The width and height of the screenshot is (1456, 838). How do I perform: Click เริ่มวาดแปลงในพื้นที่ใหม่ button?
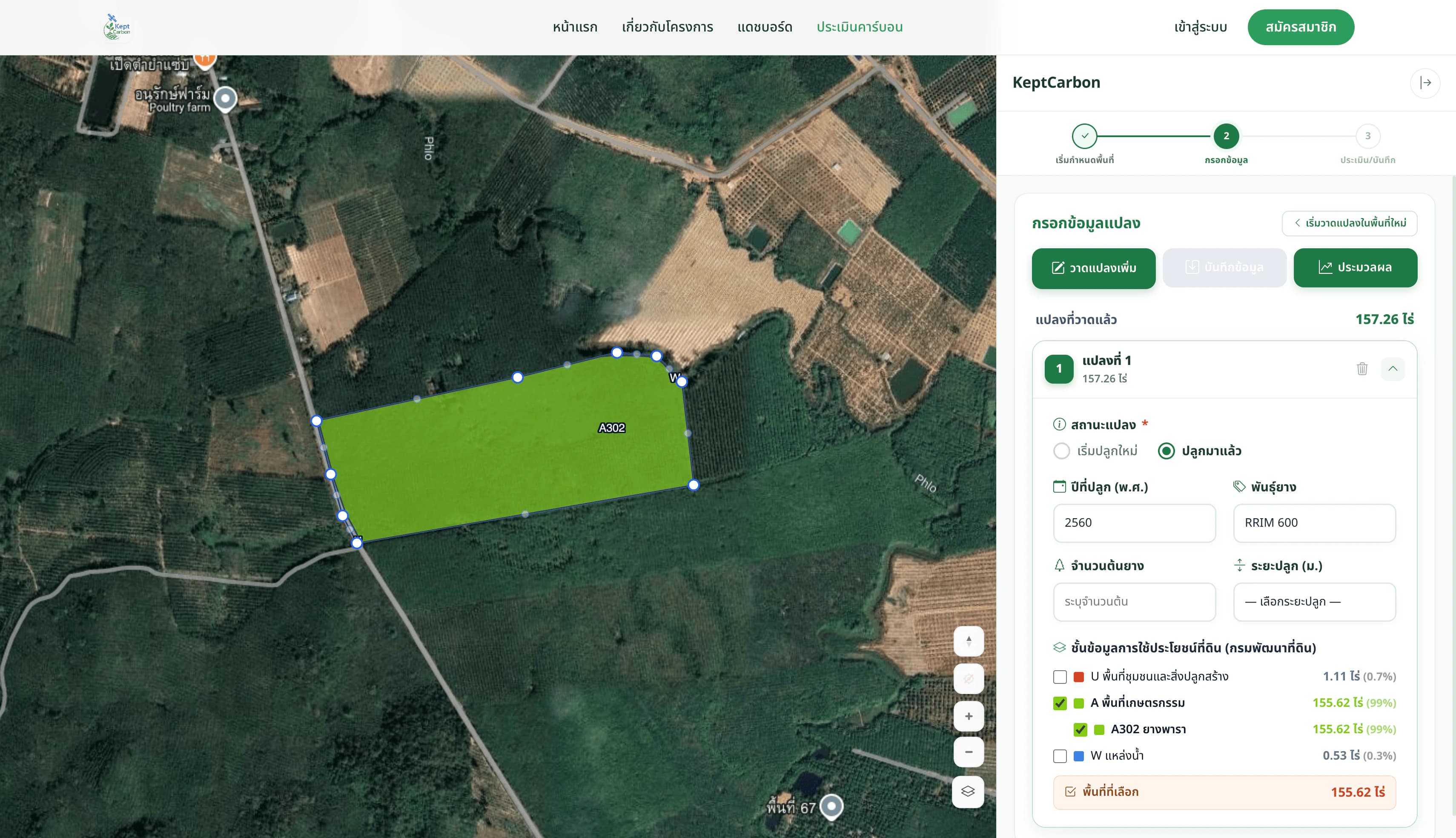point(1350,223)
